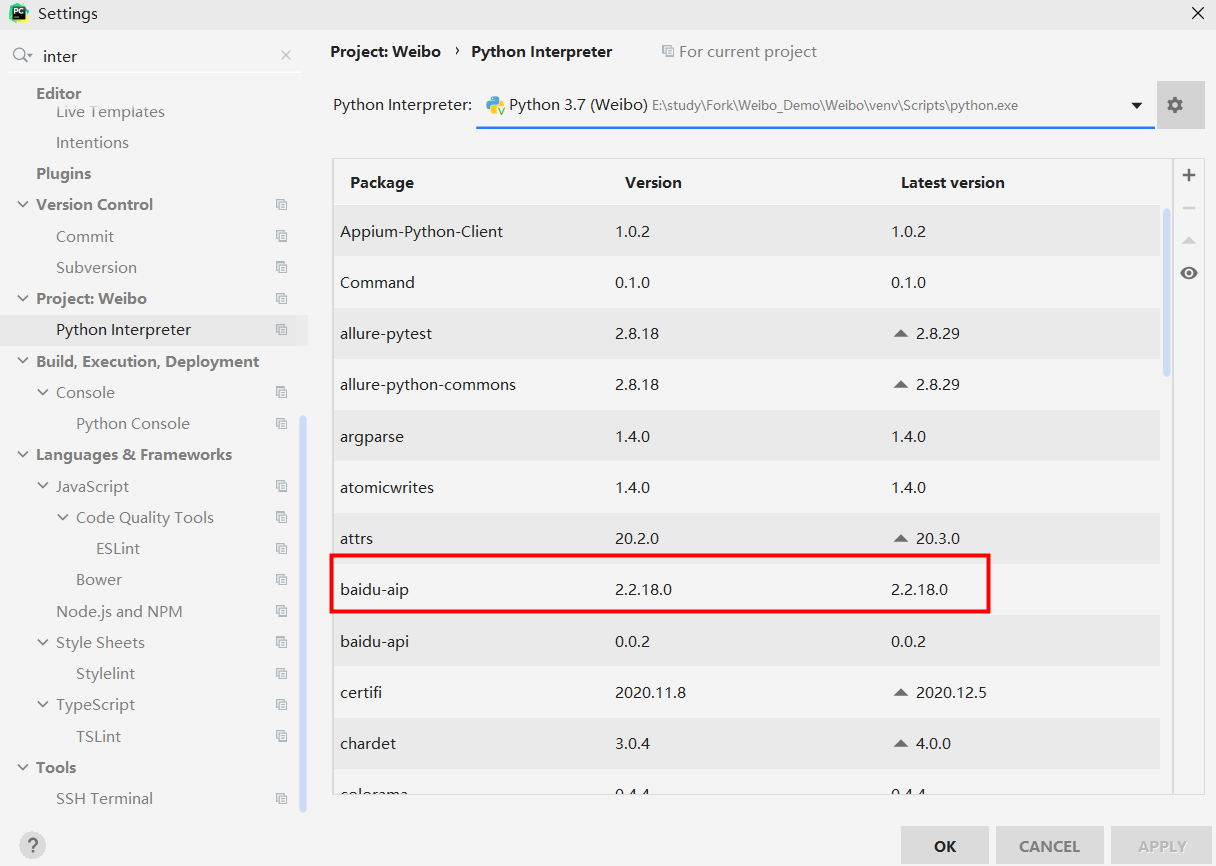Click the help question mark button
This screenshot has height=866, width=1216.
(x=33, y=845)
